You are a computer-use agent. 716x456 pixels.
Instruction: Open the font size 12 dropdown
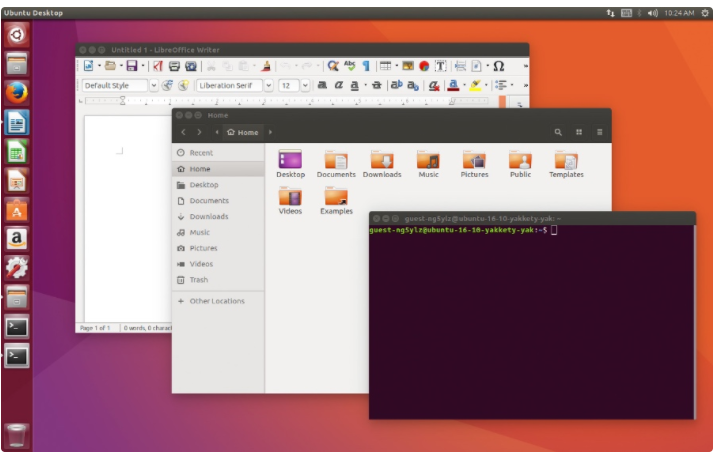pyautogui.click(x=305, y=85)
